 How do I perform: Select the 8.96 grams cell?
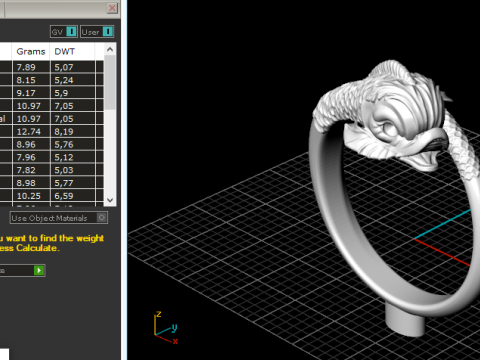click(31, 145)
